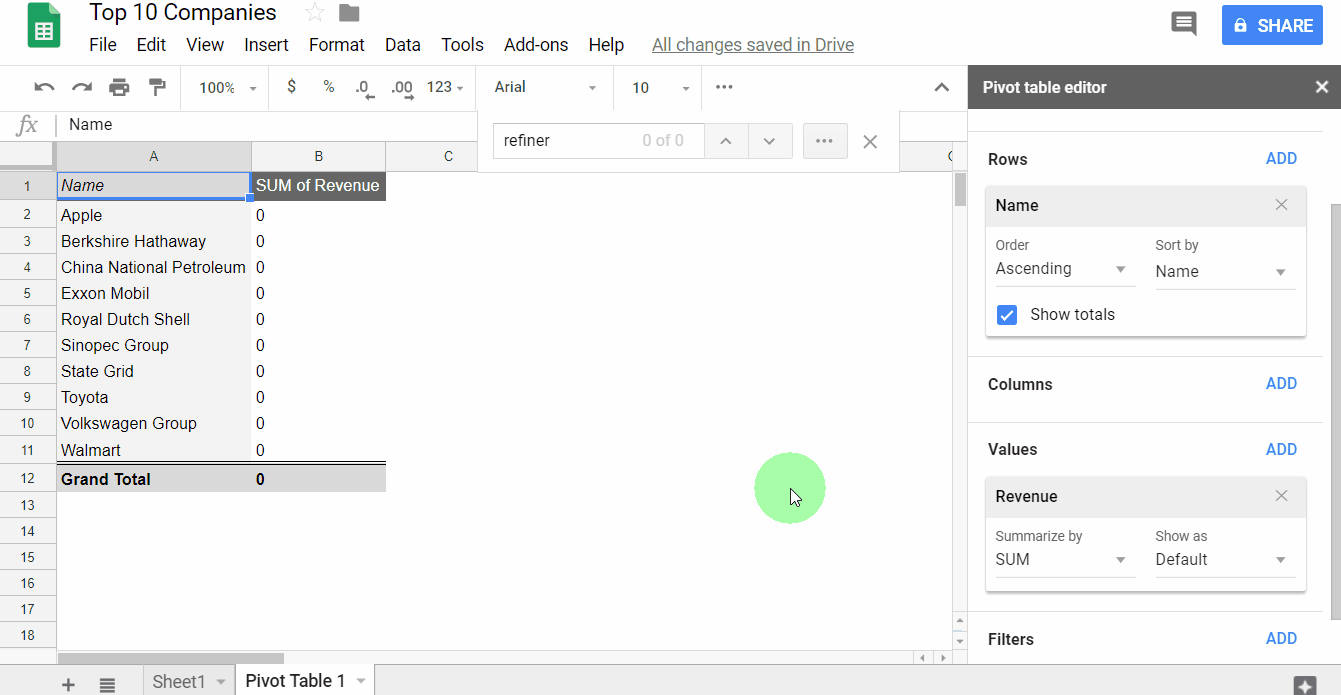The width and height of the screenshot is (1341, 695).
Task: Show more toolbar options
Action: pos(725,87)
